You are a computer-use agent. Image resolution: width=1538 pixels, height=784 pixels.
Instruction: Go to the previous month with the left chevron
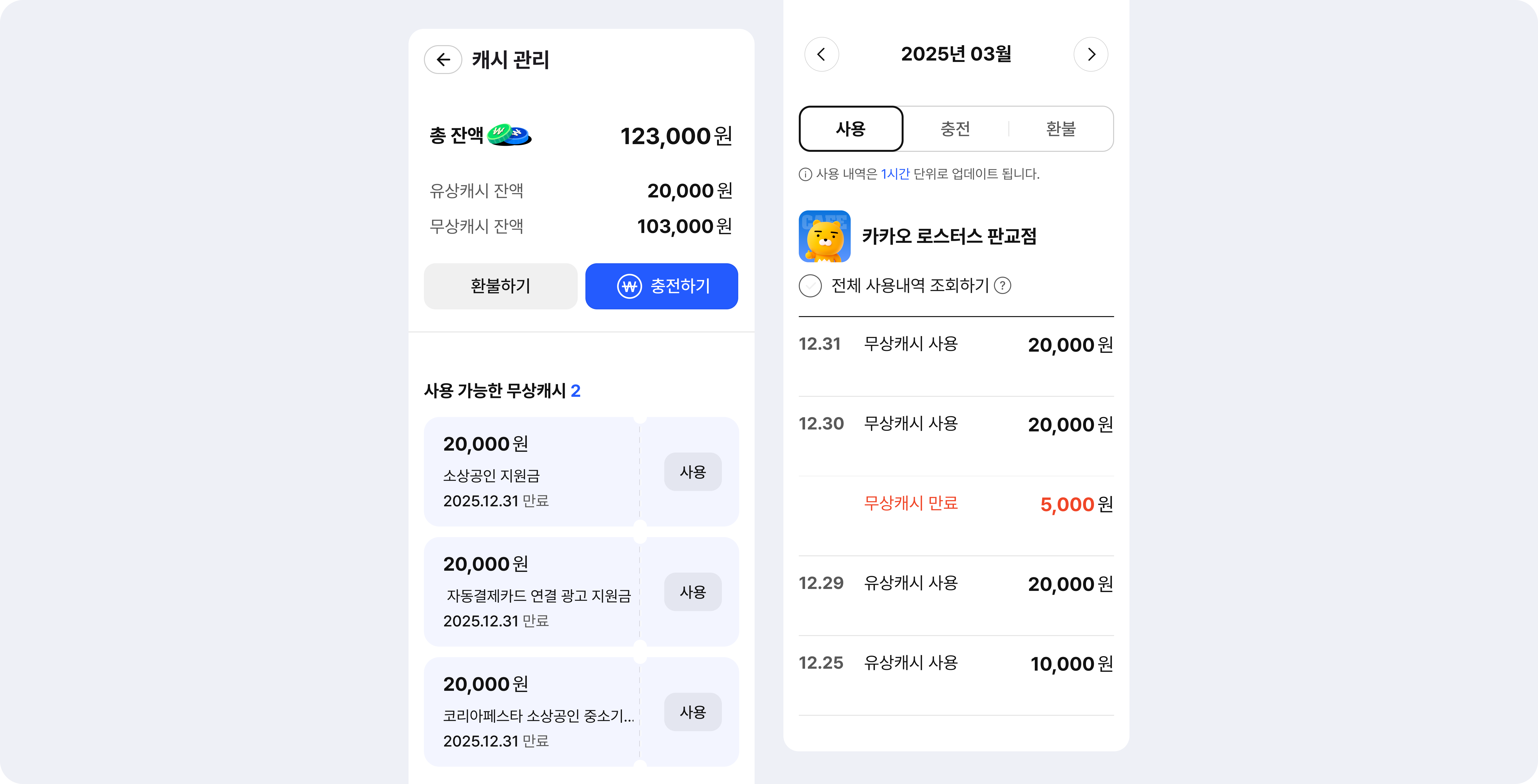(822, 54)
